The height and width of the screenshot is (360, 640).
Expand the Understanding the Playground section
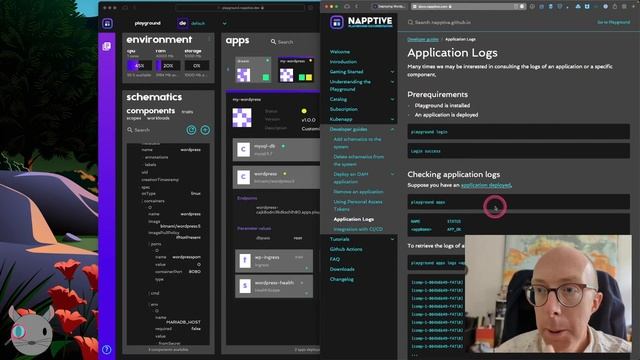[x=392, y=82]
